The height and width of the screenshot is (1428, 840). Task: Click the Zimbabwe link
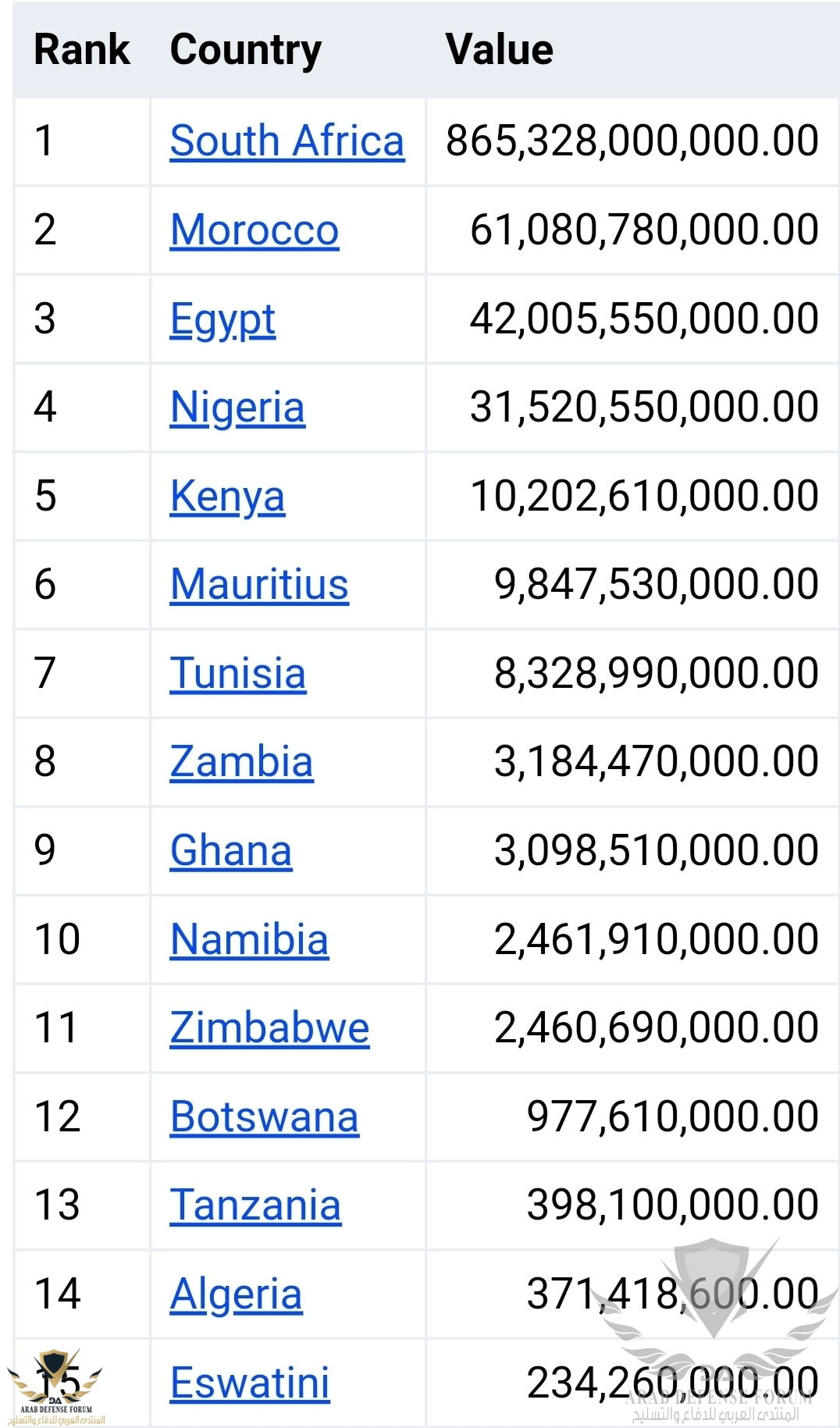[x=269, y=1028]
